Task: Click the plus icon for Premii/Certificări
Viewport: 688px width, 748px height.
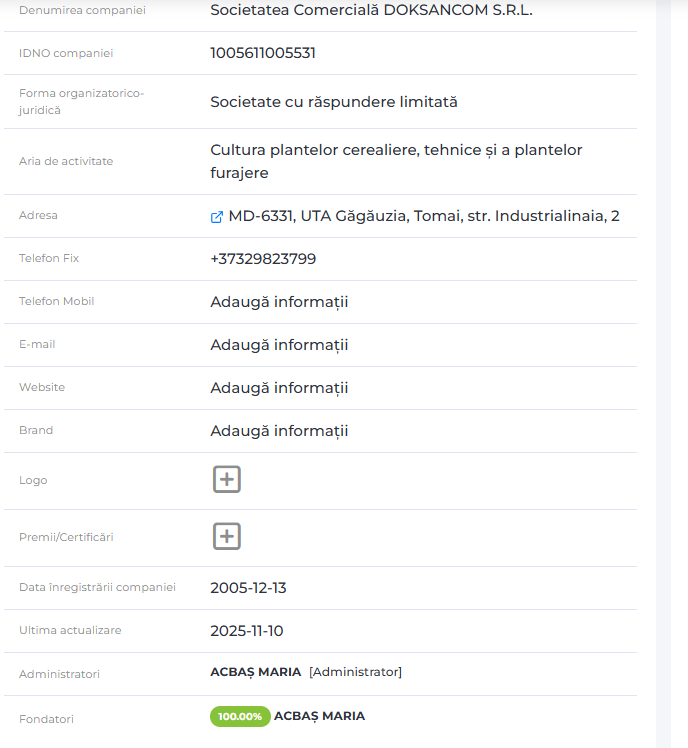Action: [227, 537]
